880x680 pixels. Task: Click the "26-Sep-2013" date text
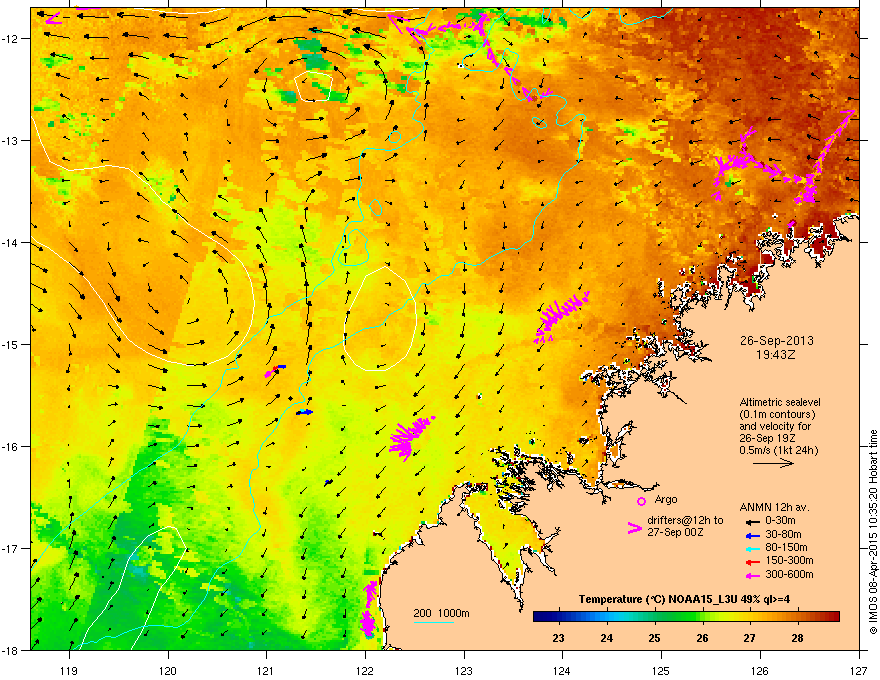click(776, 341)
